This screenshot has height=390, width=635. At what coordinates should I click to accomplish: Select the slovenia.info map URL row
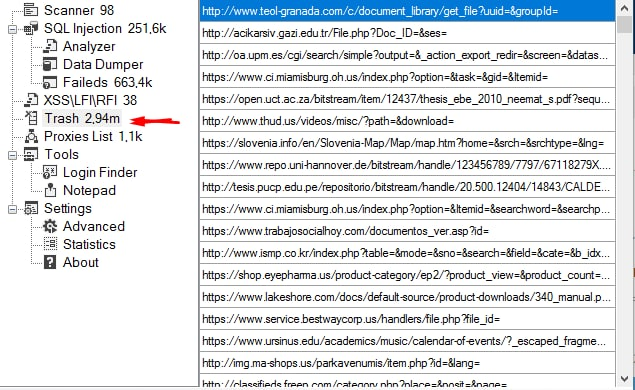[407, 143]
